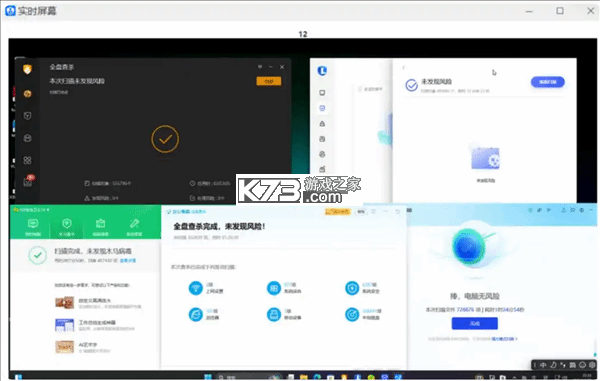600x381 pixels.
Task: Select the monitor icon in the white window sidebar
Action: tap(322, 93)
